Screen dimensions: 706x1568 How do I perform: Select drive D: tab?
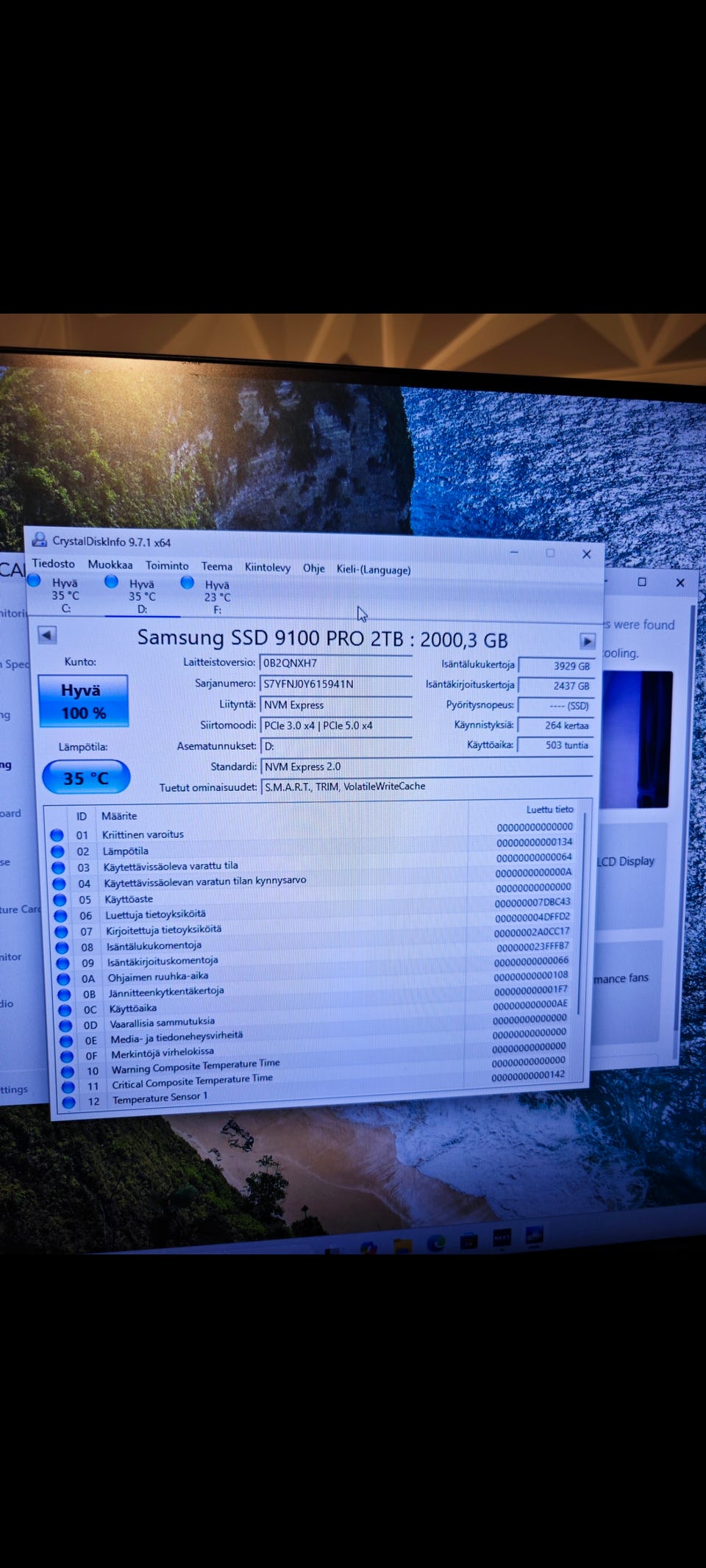coord(142,596)
